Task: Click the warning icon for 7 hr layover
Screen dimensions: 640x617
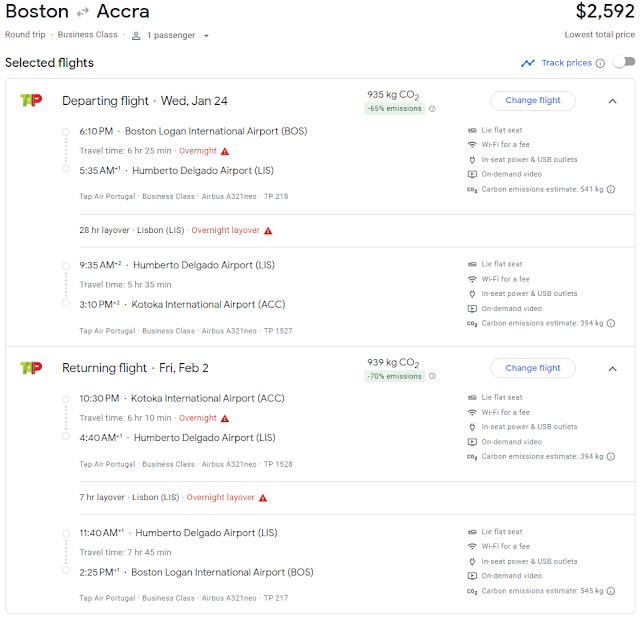Action: tap(263, 498)
